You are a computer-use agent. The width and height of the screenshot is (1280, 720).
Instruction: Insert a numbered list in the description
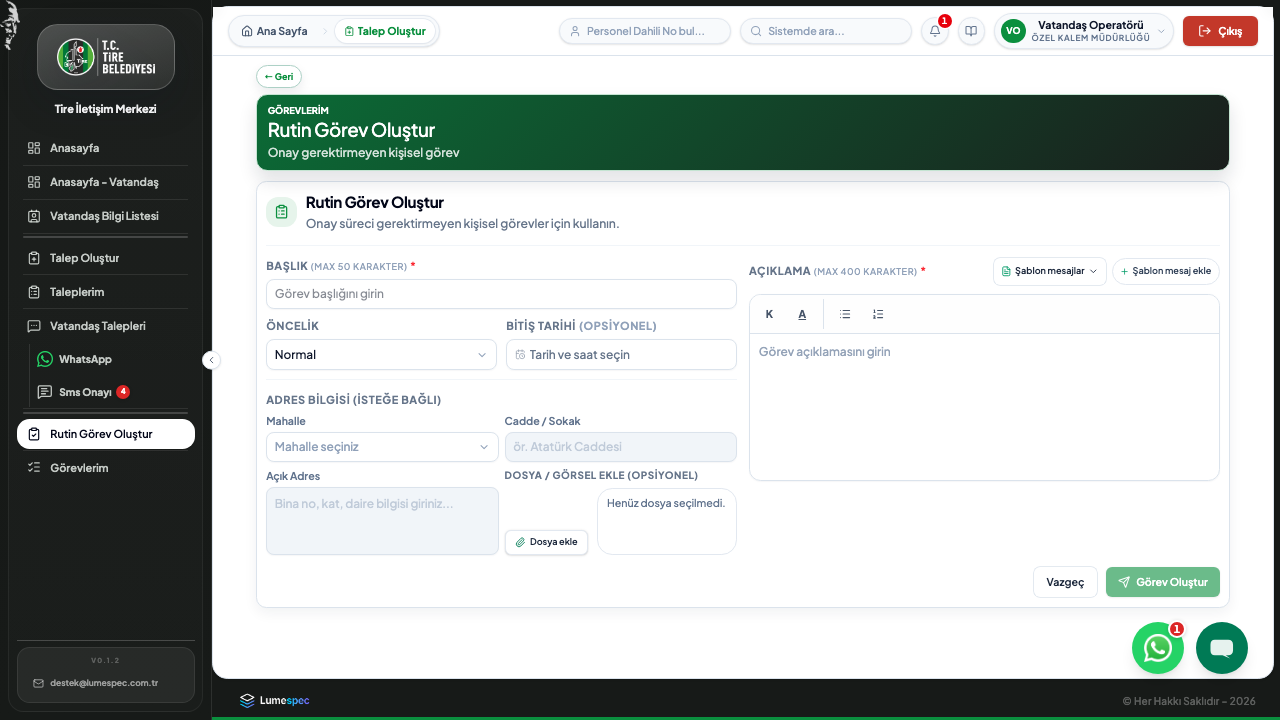pyautogui.click(x=878, y=314)
